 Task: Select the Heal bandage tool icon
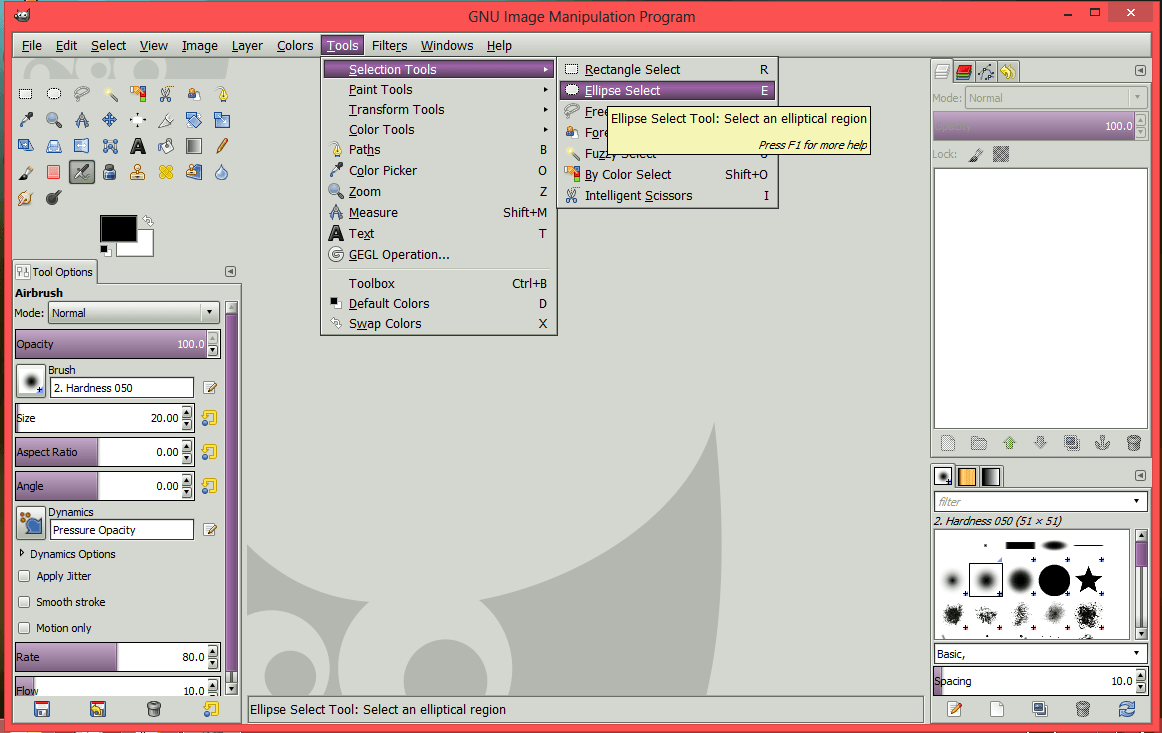coord(166,173)
